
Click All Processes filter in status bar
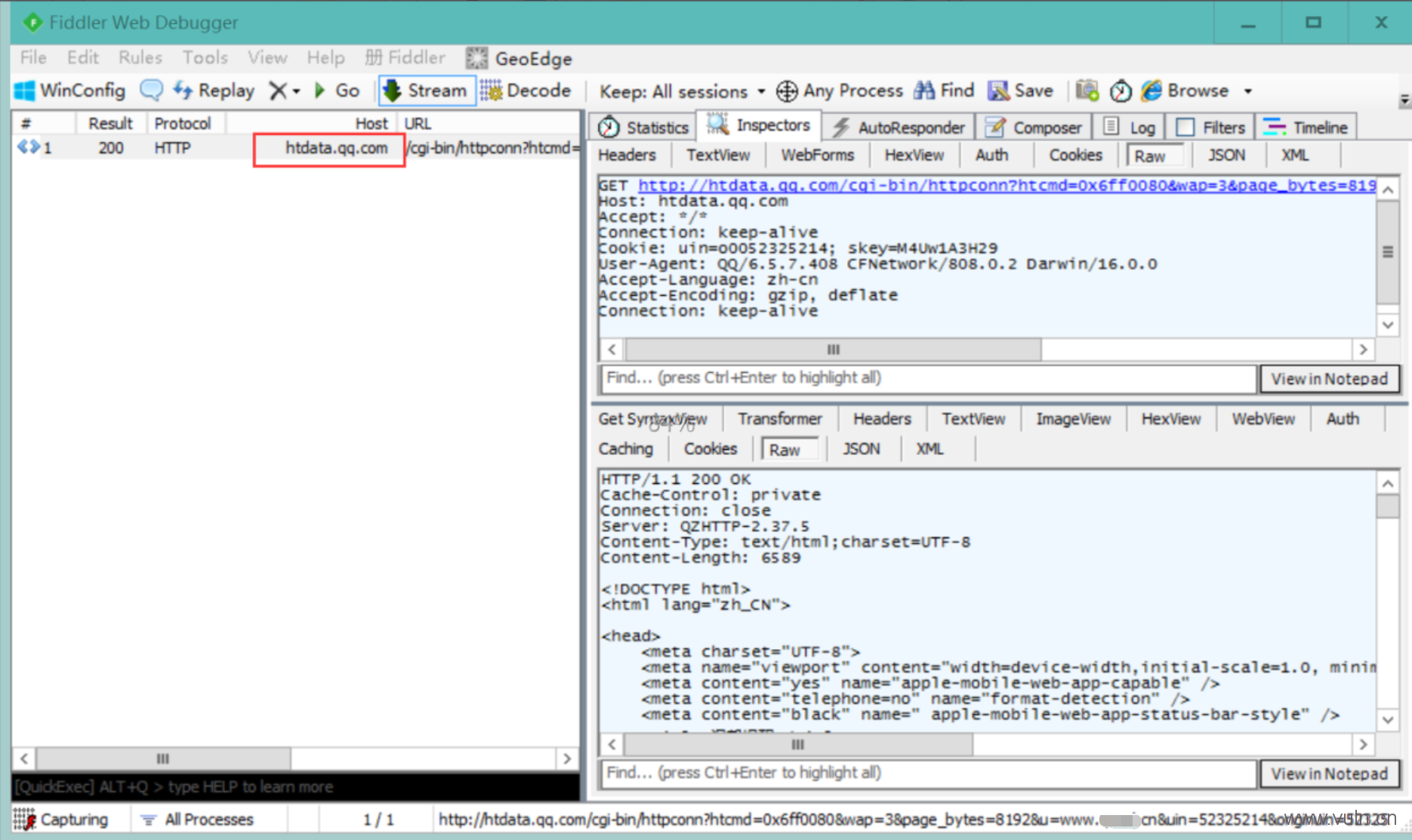[x=199, y=820]
